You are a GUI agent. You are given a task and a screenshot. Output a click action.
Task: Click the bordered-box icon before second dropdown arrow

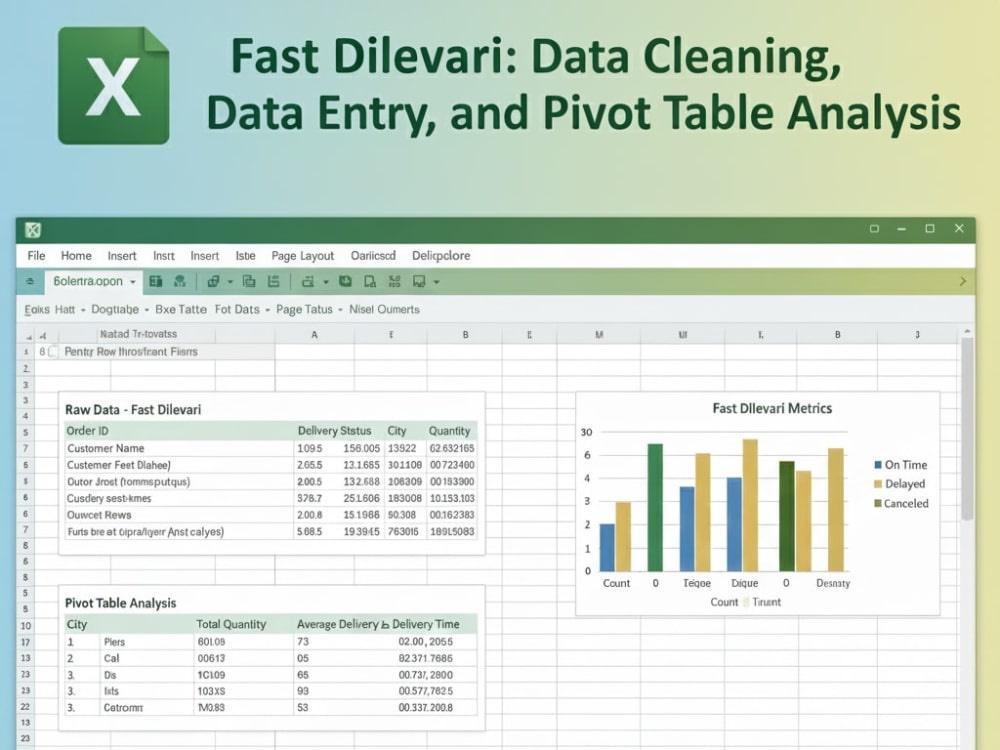click(x=308, y=281)
